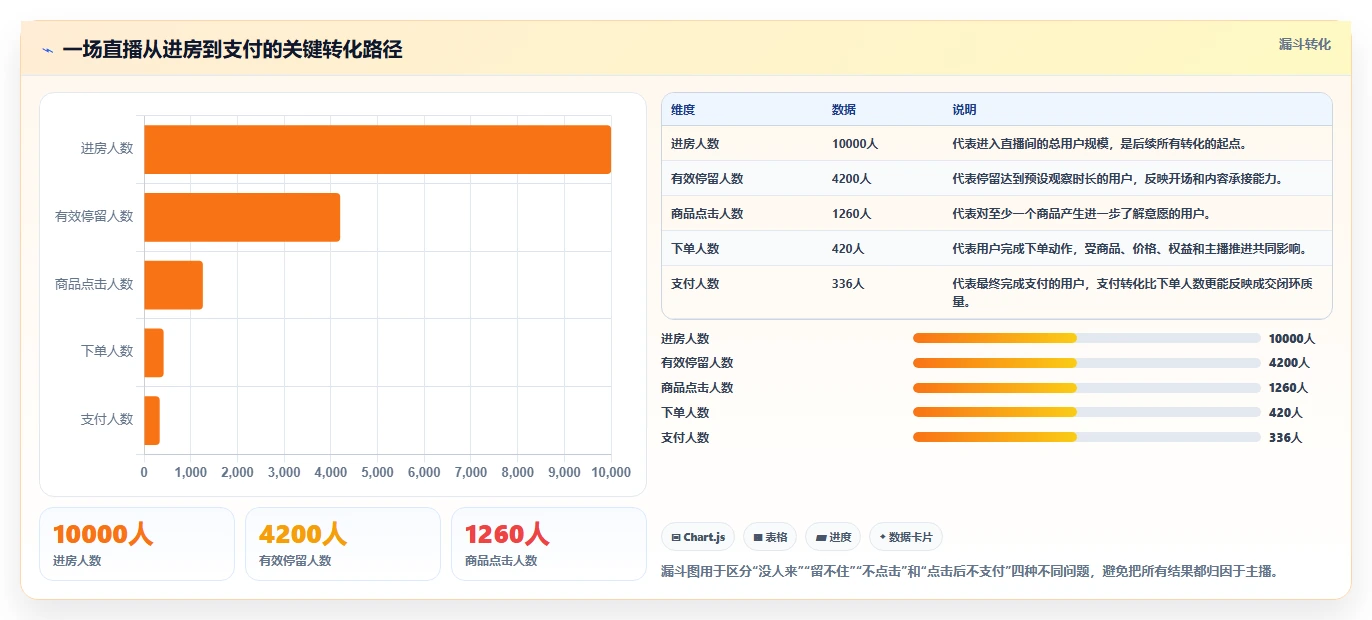Select the Chart.js chip
Viewport: 1372px width, 620px height.
[698, 537]
